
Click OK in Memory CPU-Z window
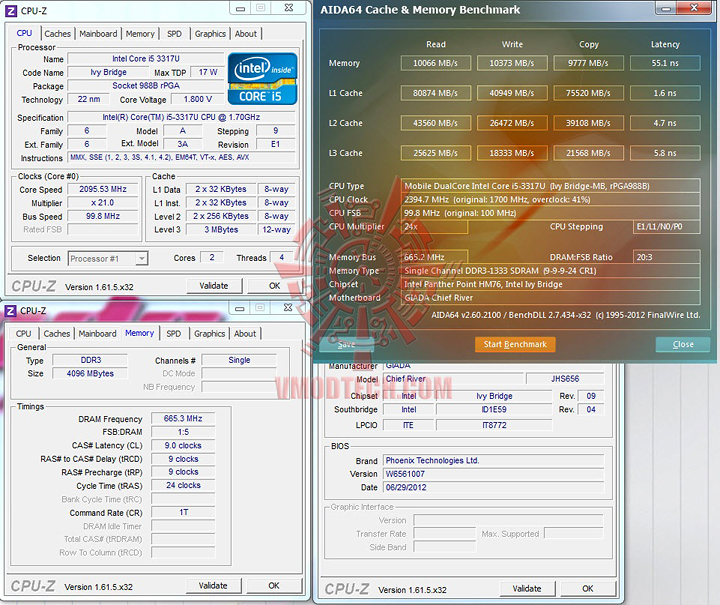pyautogui.click(x=274, y=586)
